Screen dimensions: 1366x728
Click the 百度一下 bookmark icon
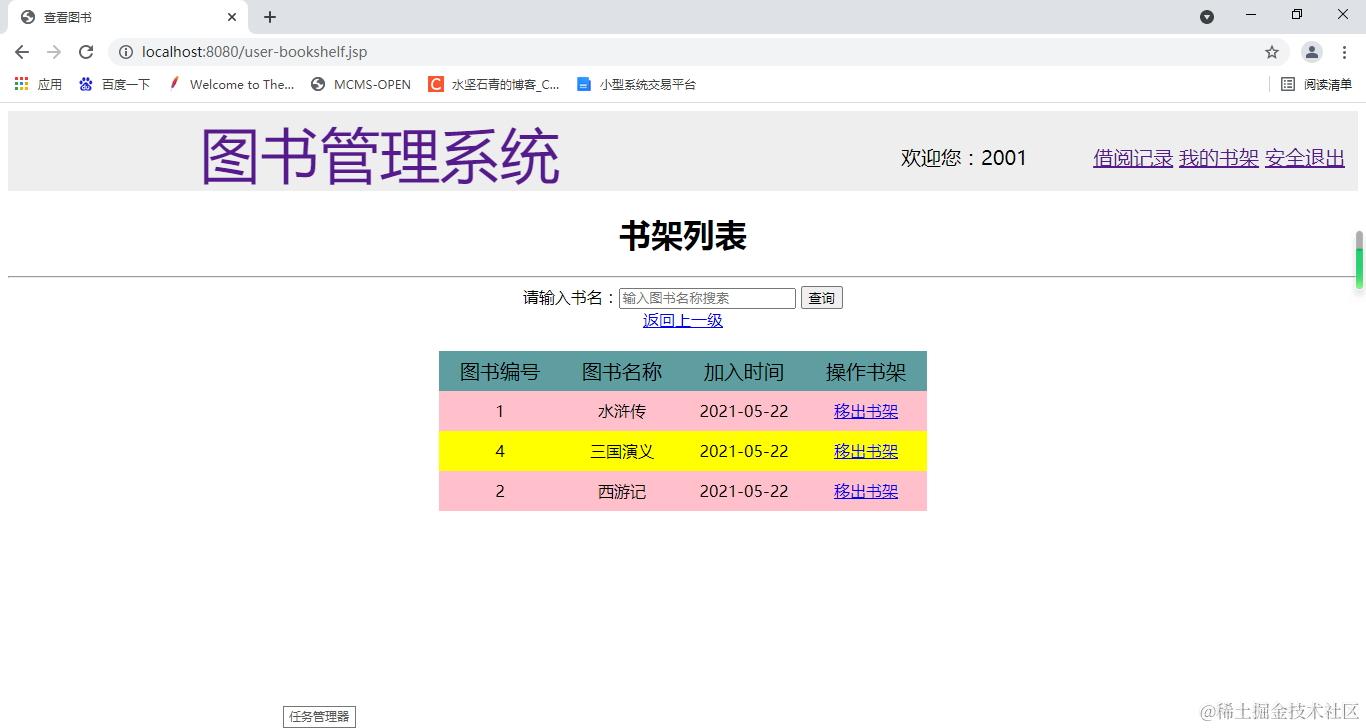coord(85,84)
